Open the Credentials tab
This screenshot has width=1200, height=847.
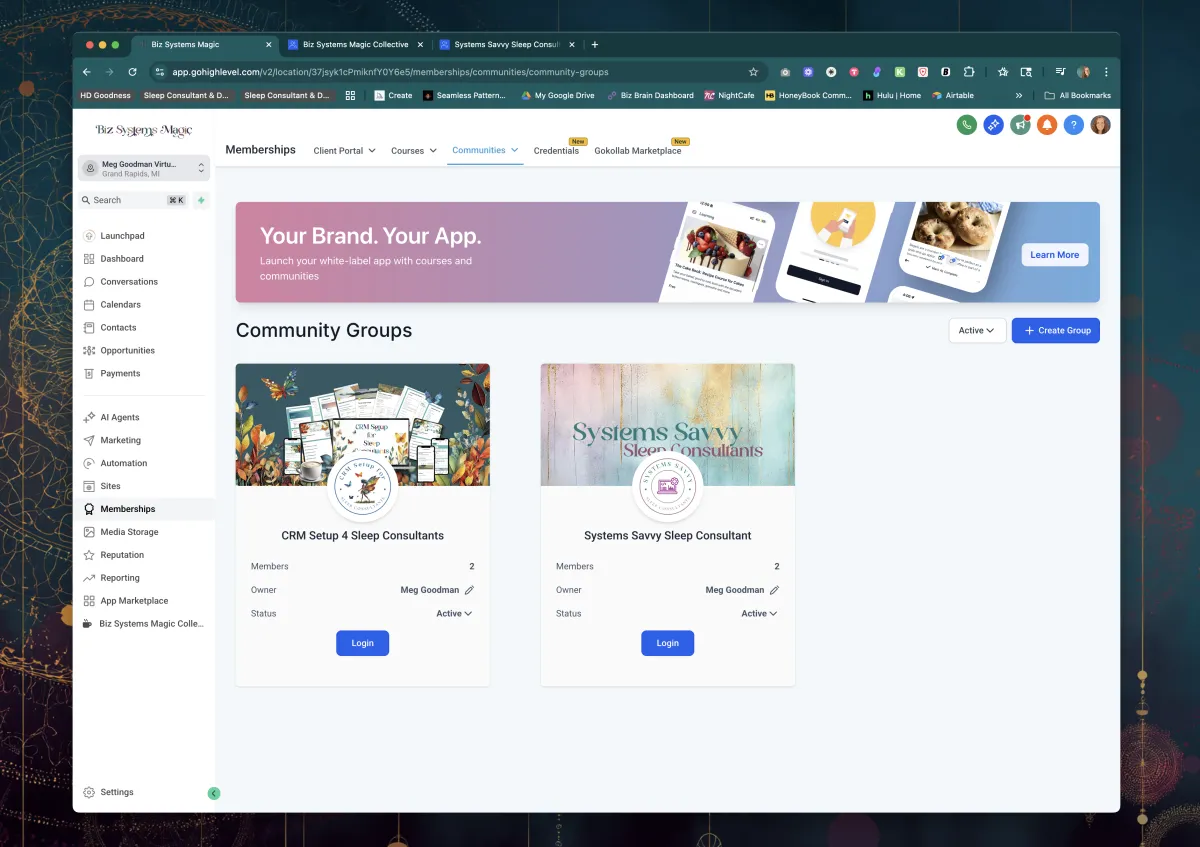pyautogui.click(x=556, y=151)
